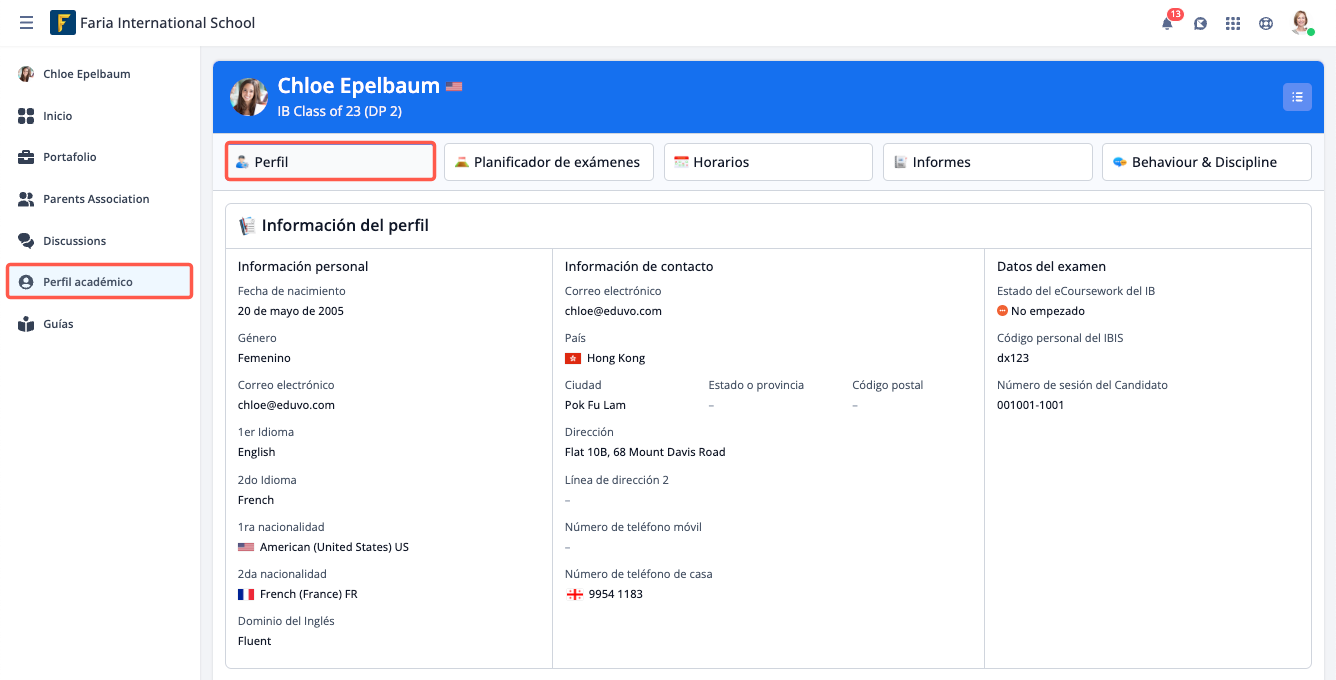This screenshot has width=1336, height=680.
Task: Open the notifications bell
Action: (x=1167, y=24)
